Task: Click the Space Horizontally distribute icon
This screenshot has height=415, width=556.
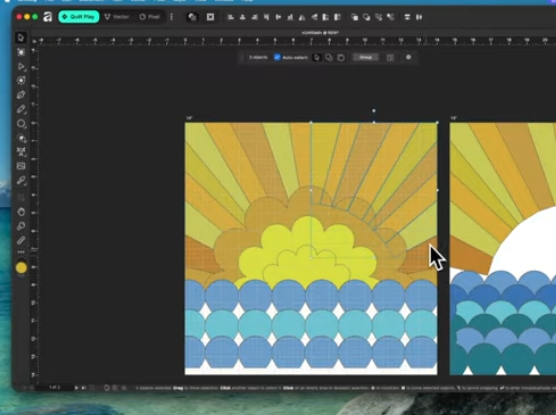Action: (419, 17)
